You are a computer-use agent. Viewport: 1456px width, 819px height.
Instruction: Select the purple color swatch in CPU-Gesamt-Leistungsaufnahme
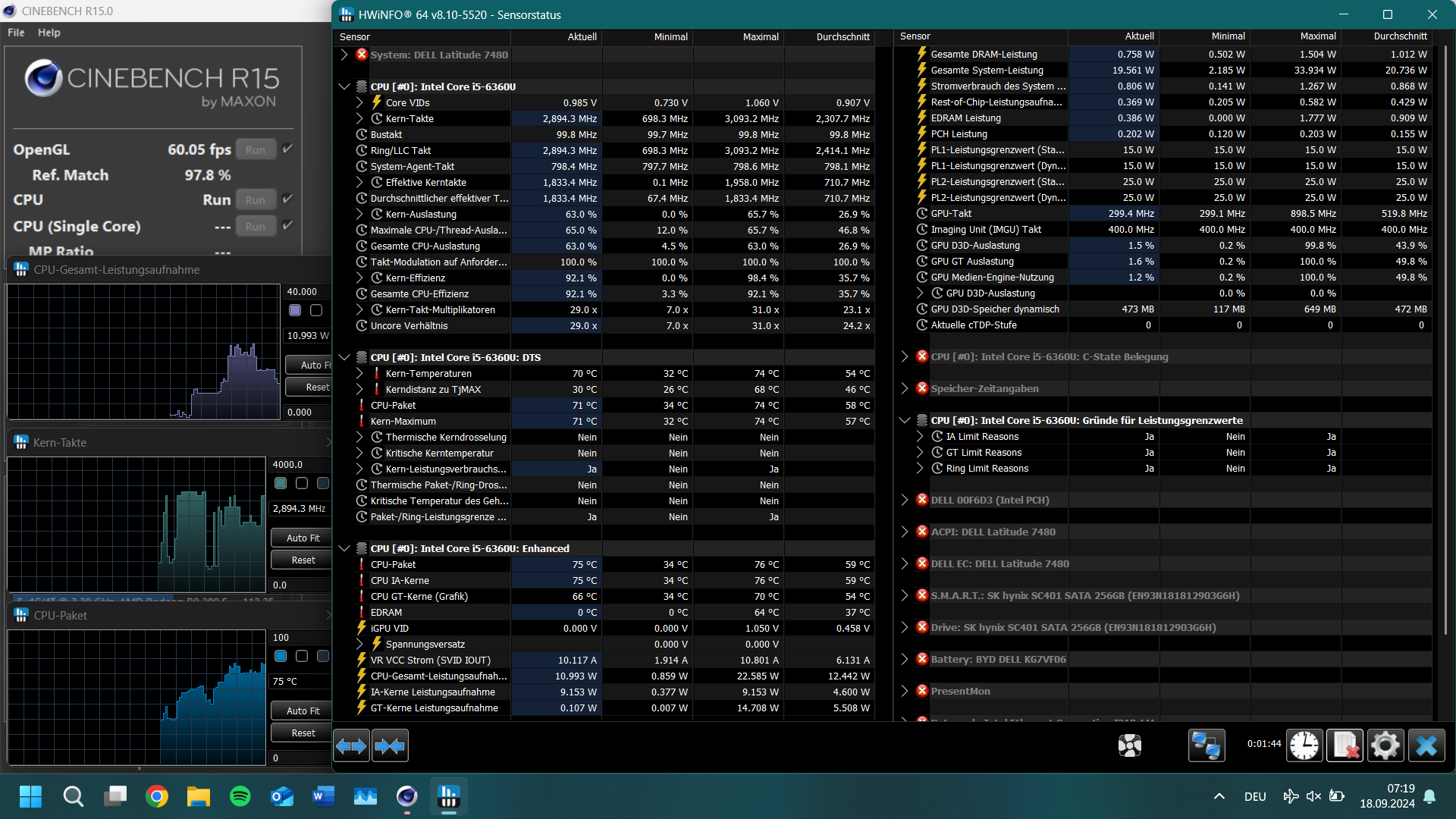(x=294, y=310)
